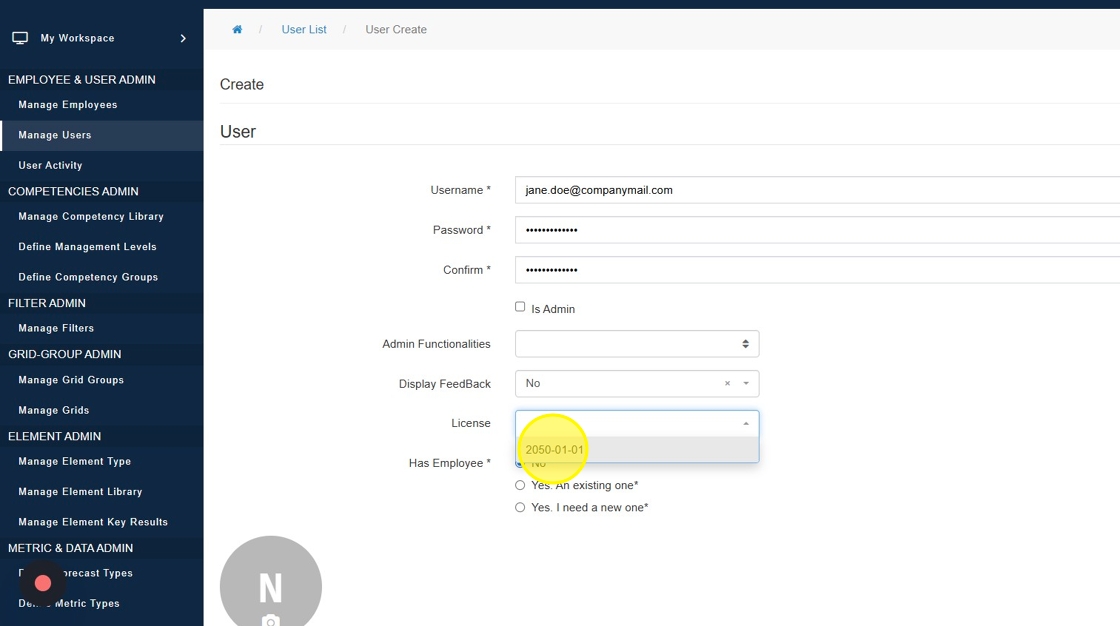Click the red record button
Viewport: 1120px width, 626px height.
click(43, 583)
